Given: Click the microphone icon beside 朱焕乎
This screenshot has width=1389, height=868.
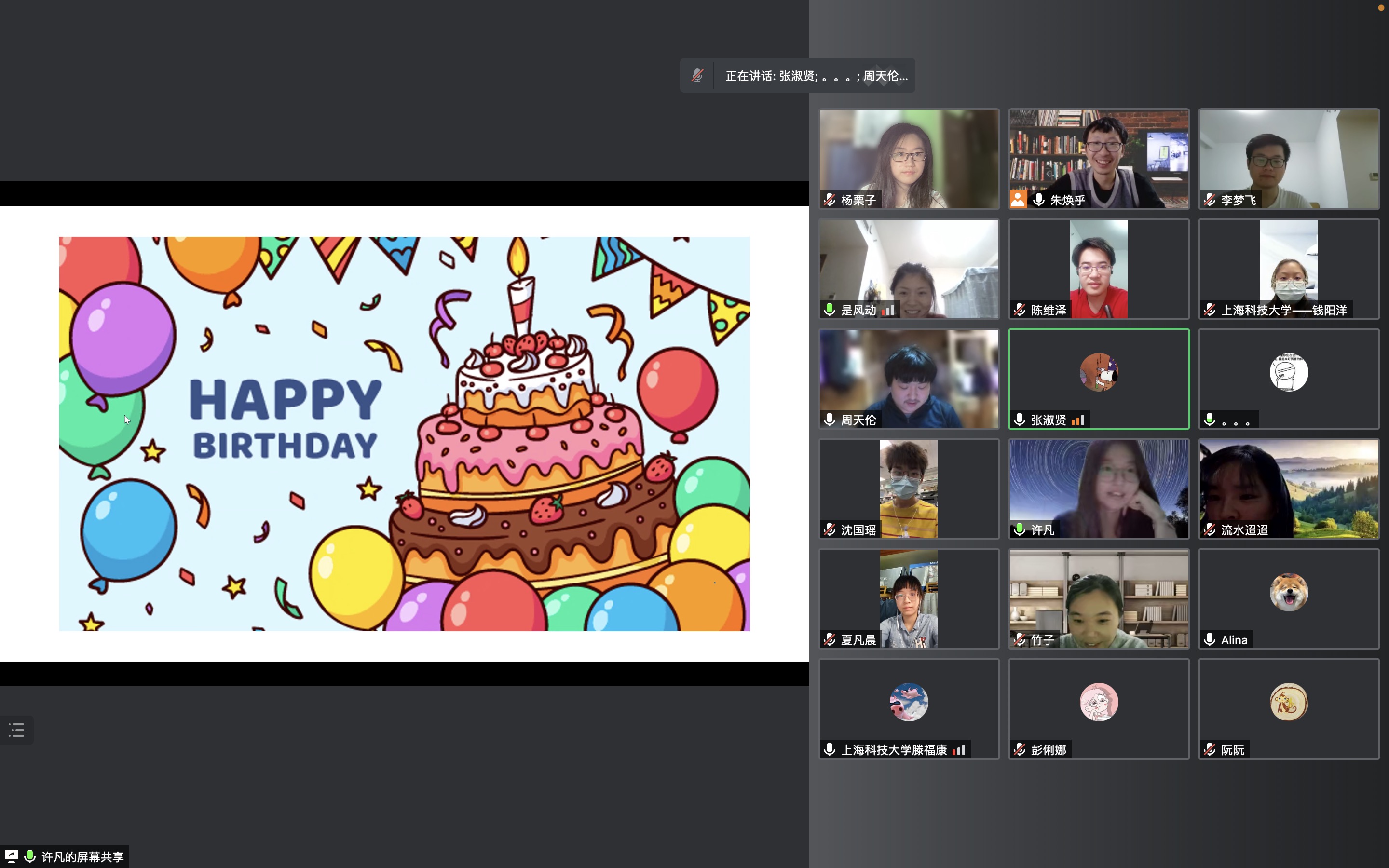Looking at the screenshot, I should click(1038, 200).
